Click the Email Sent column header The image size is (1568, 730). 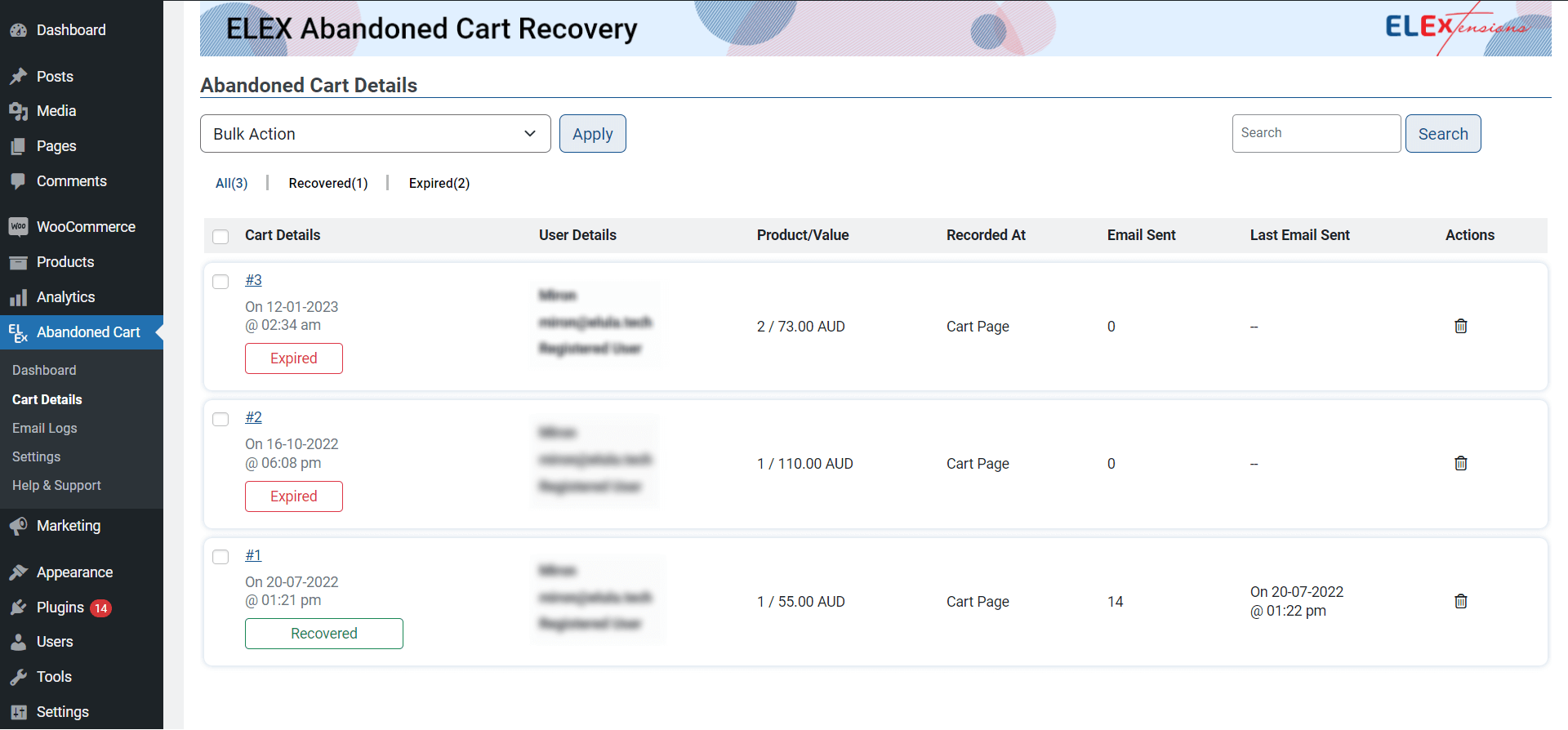tap(1142, 235)
